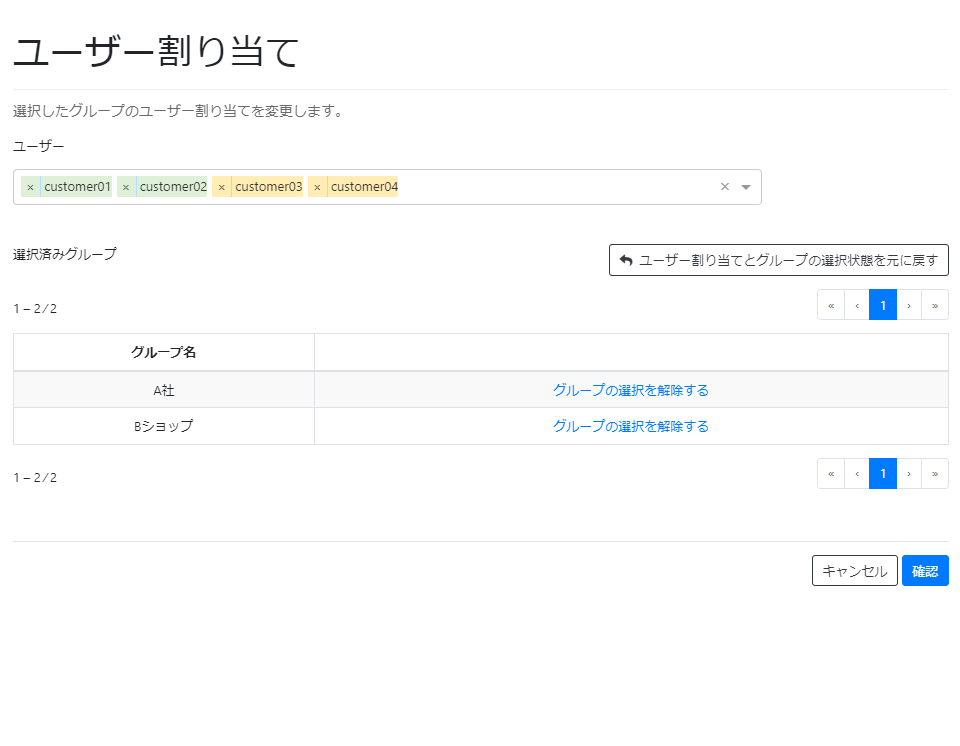Remove the customer02 tag from users

coord(126,186)
